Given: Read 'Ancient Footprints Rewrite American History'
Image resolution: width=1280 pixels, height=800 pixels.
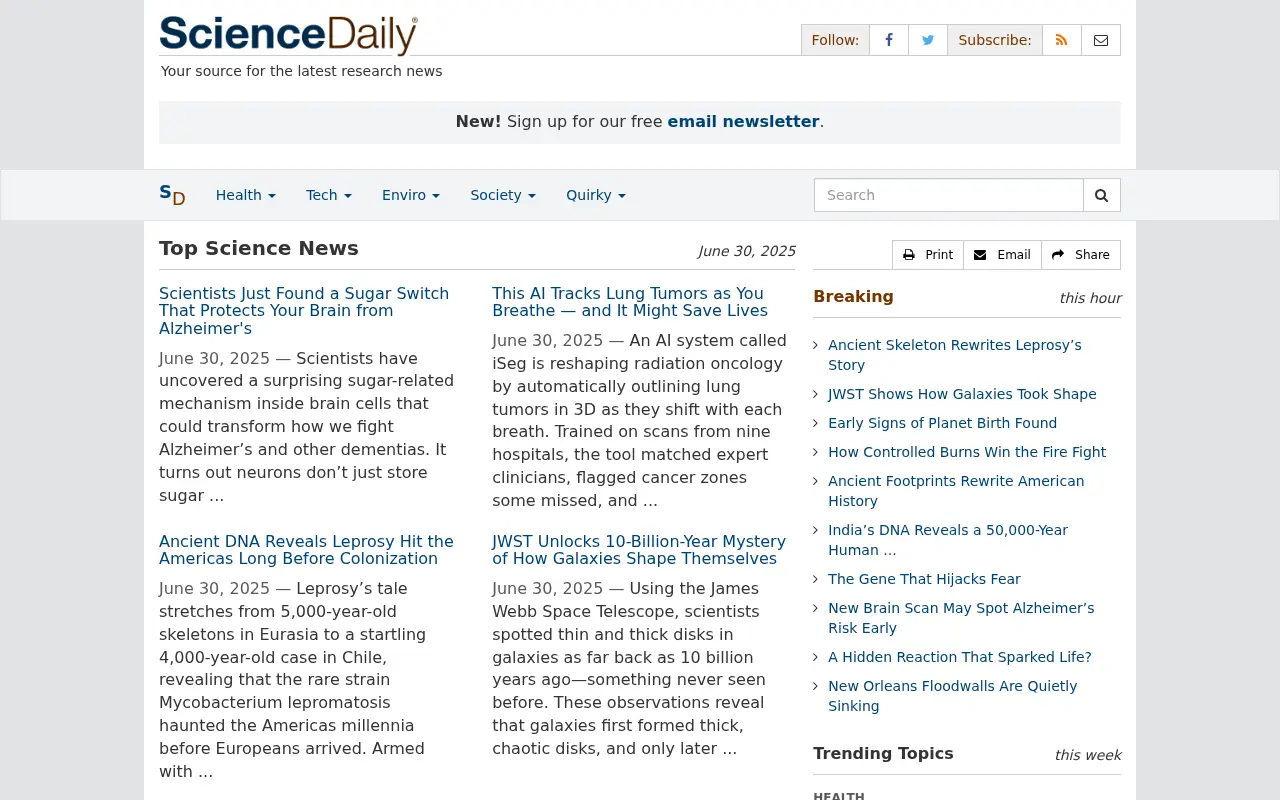Looking at the screenshot, I should (x=956, y=491).
